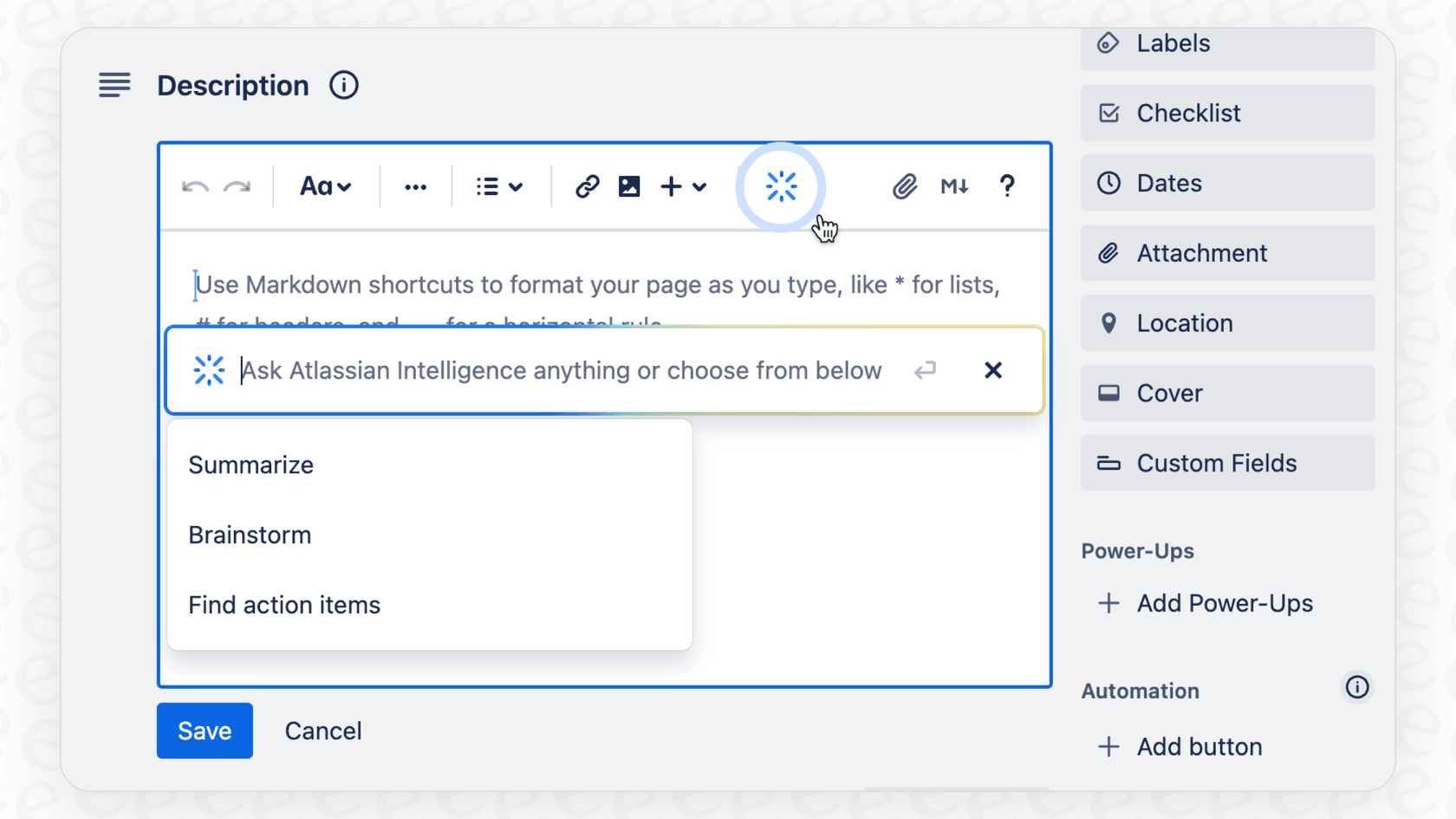Click the info icon next to Description
Screen dimensions: 1456x819
[343, 85]
